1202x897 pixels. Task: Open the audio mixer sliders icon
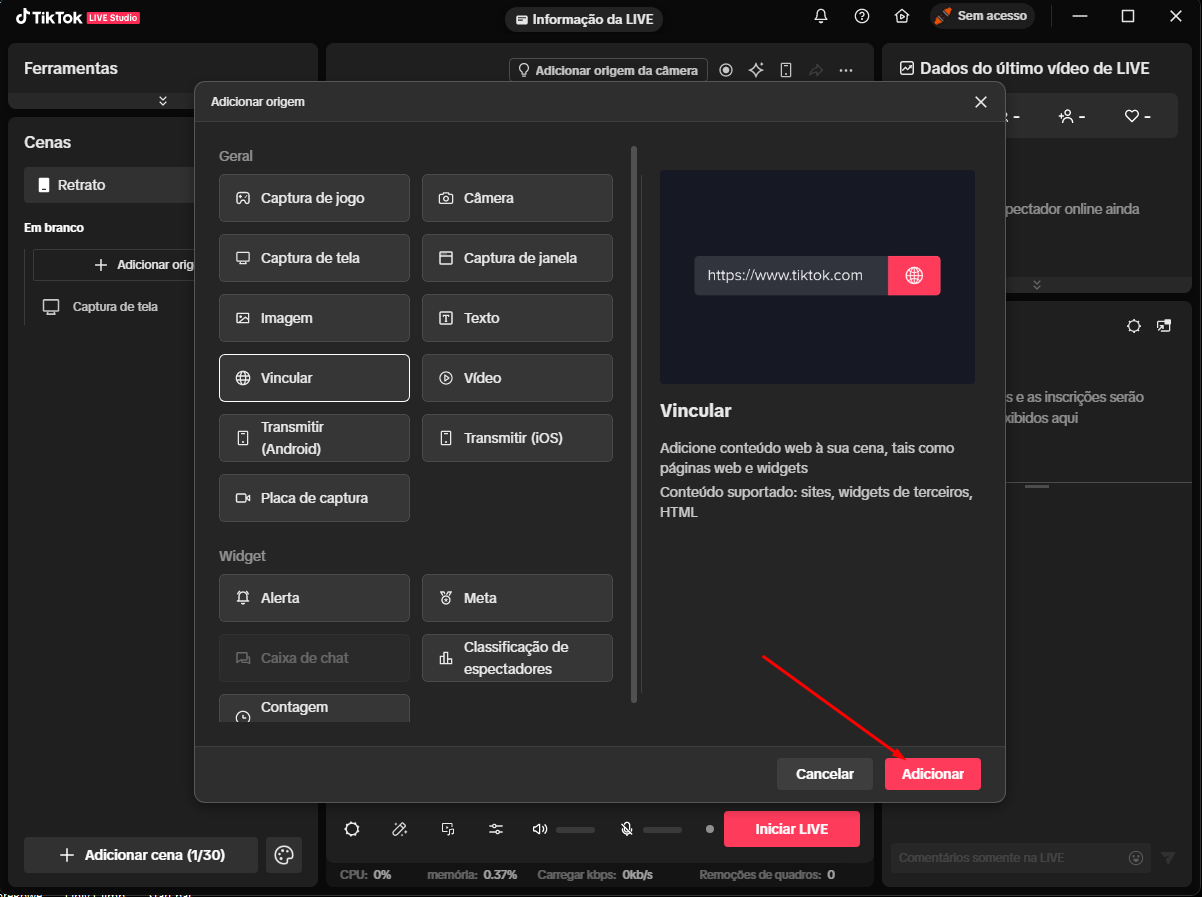(x=496, y=829)
